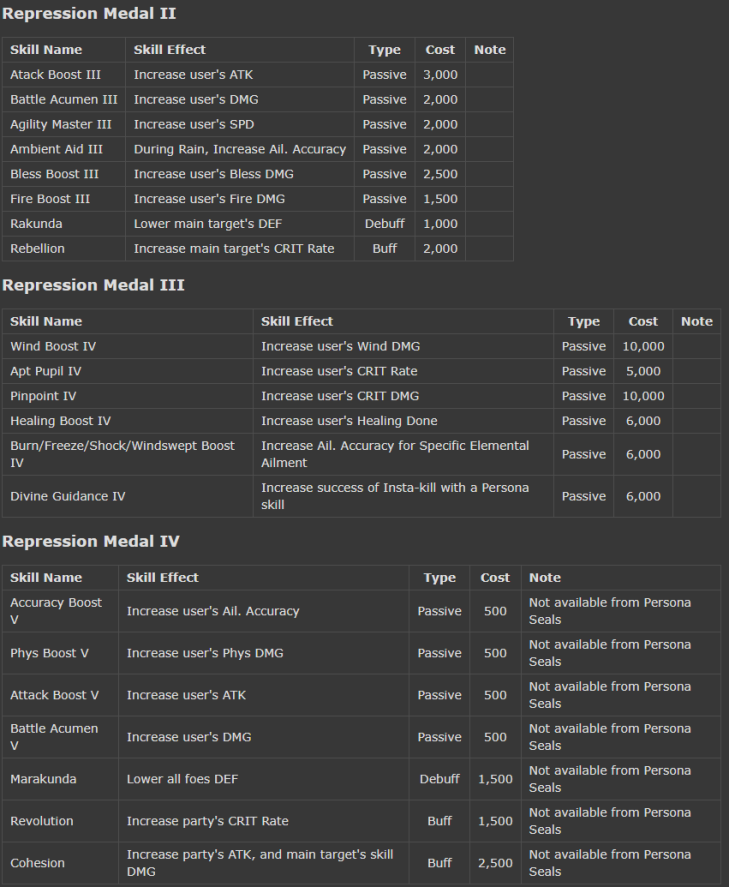Click 'Increase main target's CRIT Rate' effect
The image size is (729, 887).
point(234,249)
